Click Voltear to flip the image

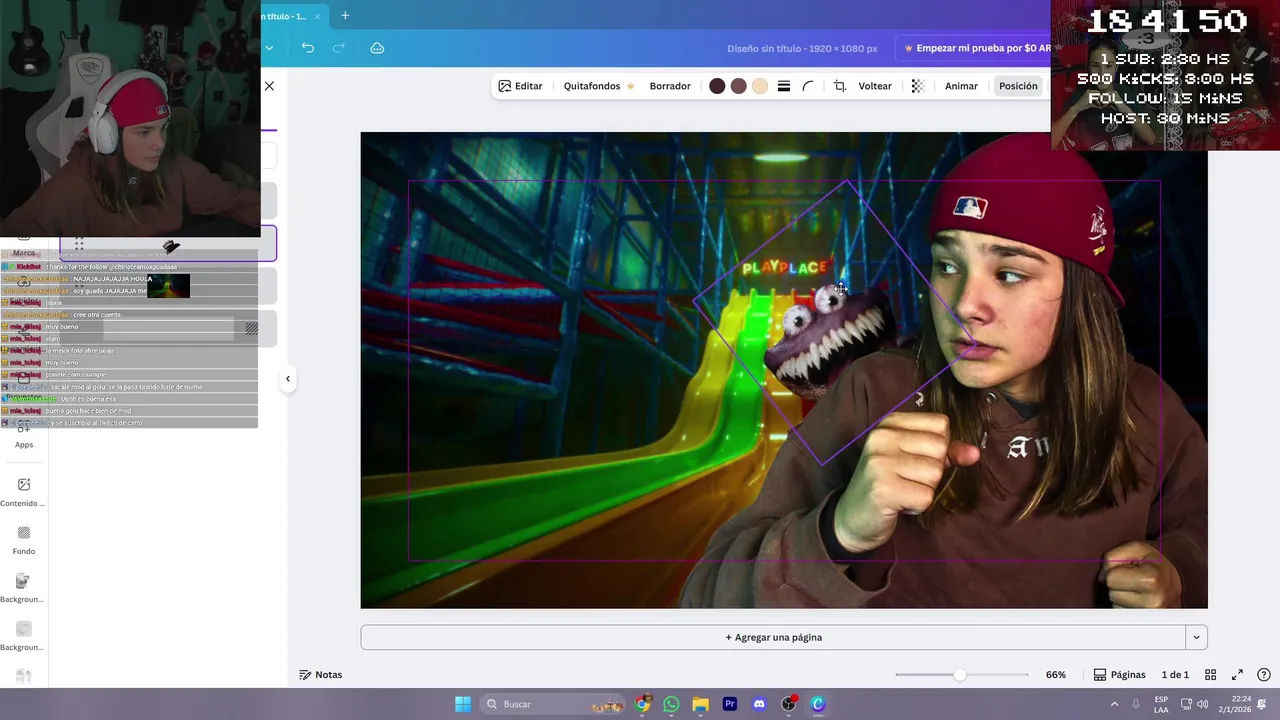(875, 86)
